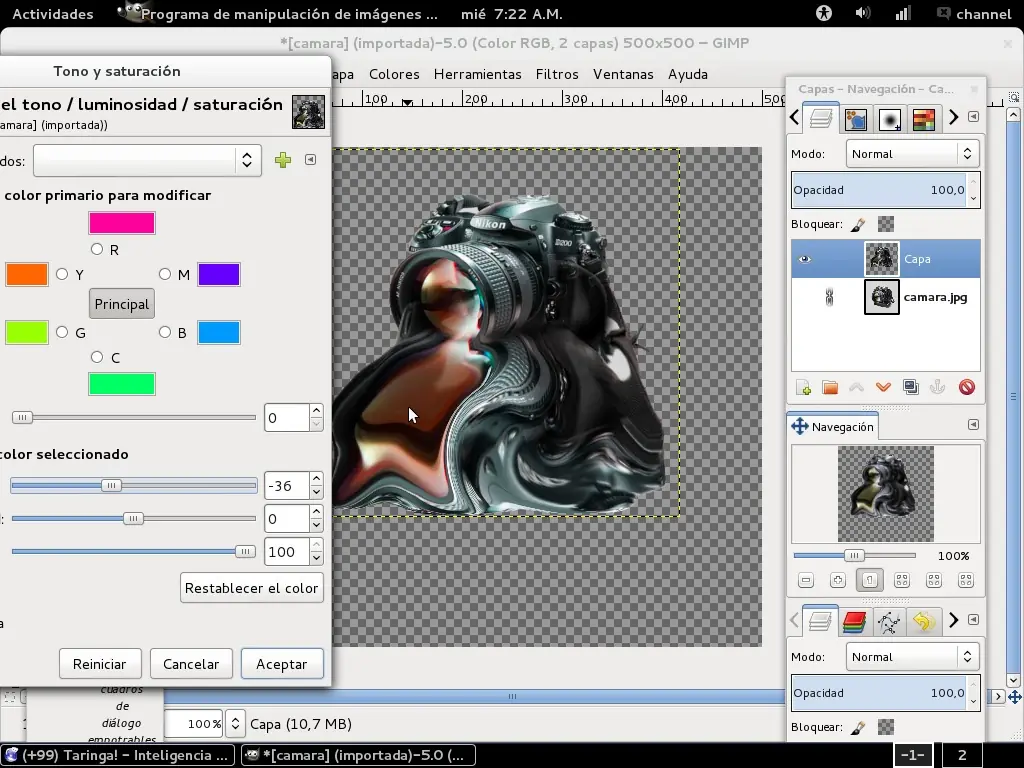Open the Herramientas menu
Screen dimensions: 1024x768
tap(477, 74)
